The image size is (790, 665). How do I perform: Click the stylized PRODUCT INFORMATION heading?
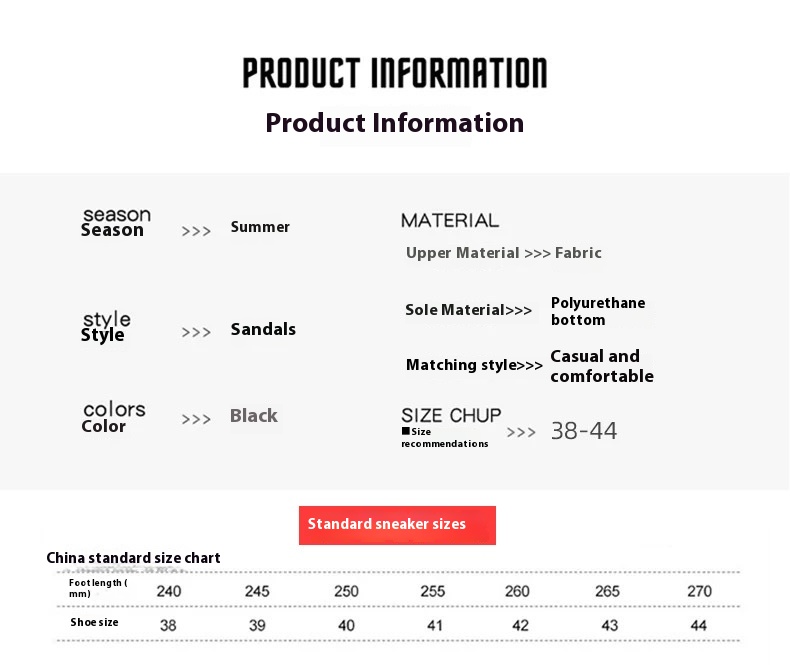tap(395, 73)
